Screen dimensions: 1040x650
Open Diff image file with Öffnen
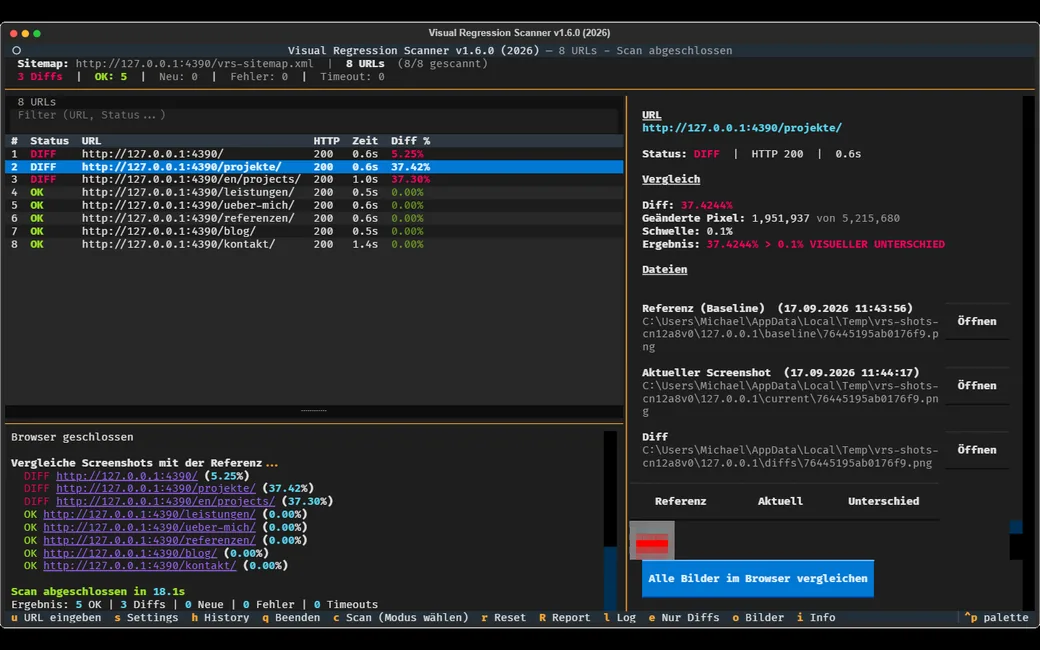click(x=976, y=450)
